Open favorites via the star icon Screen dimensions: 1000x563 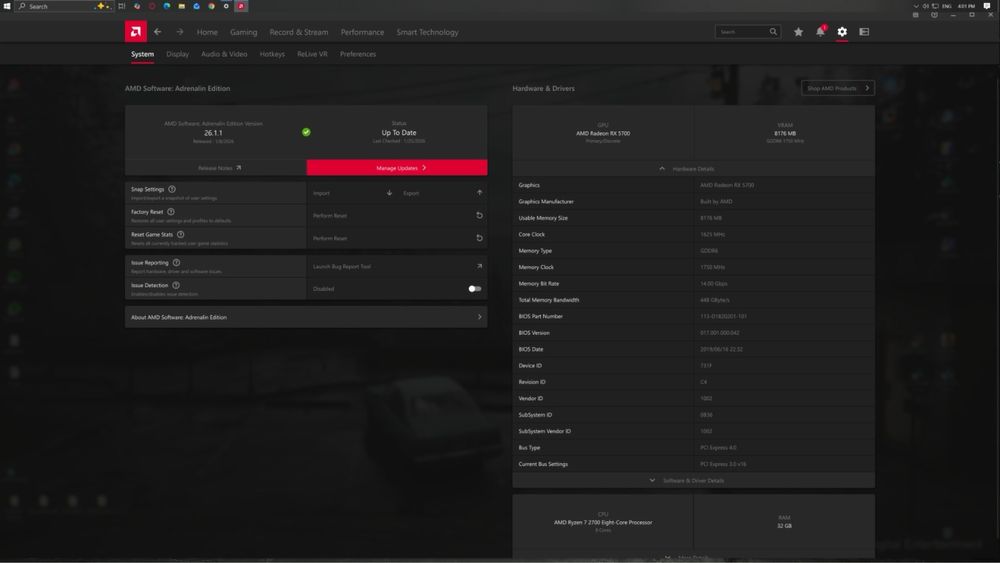[x=798, y=32]
